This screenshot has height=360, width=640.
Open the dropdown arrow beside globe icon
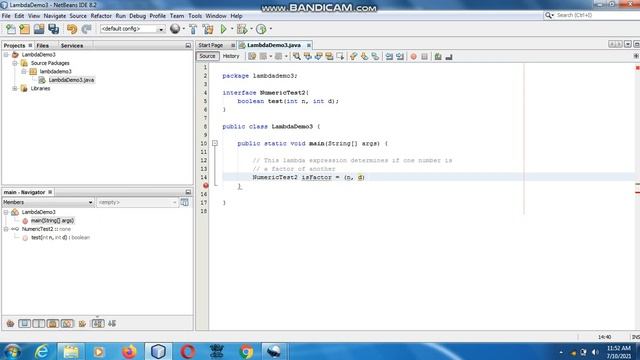(x=184, y=29)
